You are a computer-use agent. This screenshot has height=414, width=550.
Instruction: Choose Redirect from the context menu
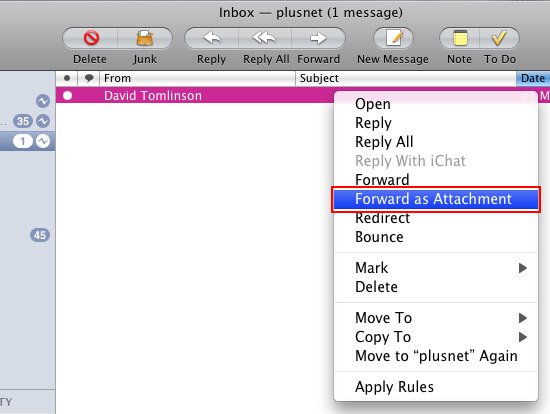point(436,218)
